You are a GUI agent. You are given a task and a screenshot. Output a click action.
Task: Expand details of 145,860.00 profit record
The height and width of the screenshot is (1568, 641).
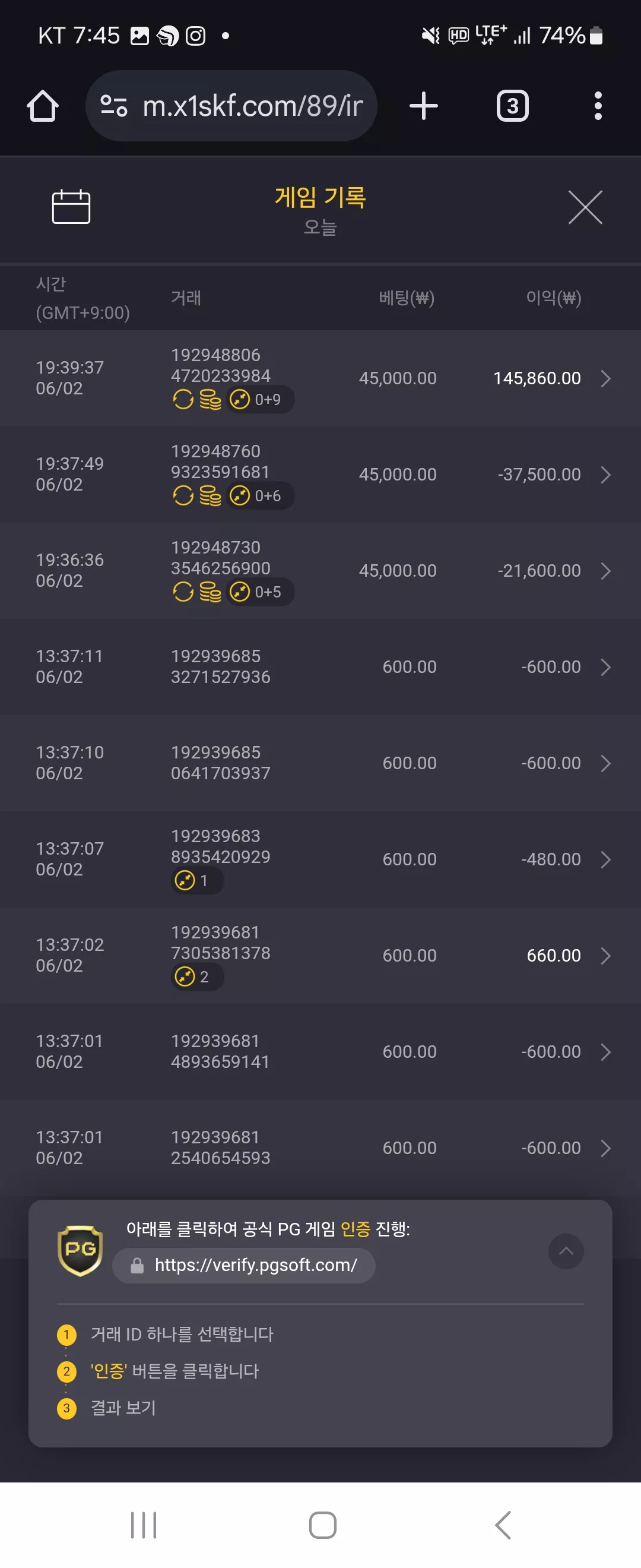(605, 378)
